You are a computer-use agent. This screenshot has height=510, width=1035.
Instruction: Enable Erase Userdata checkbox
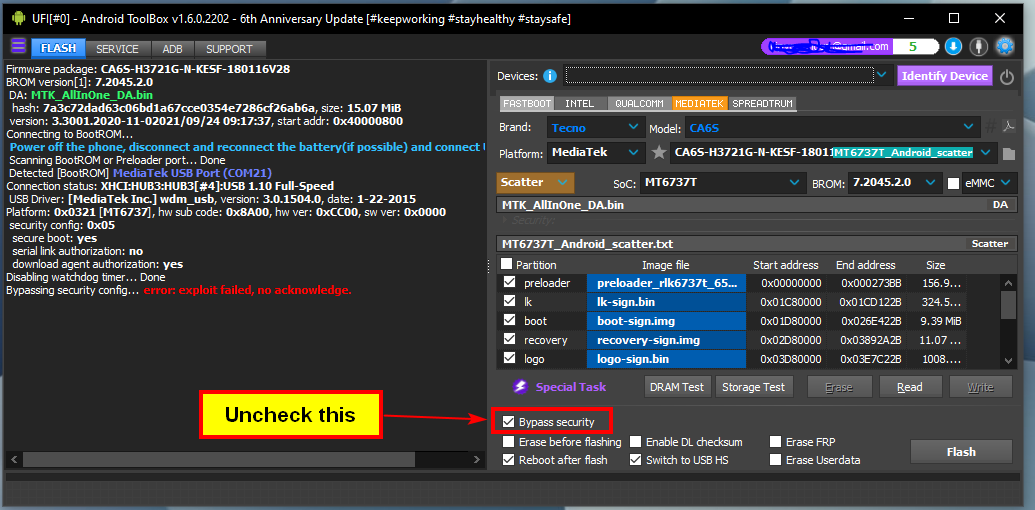pos(776,460)
